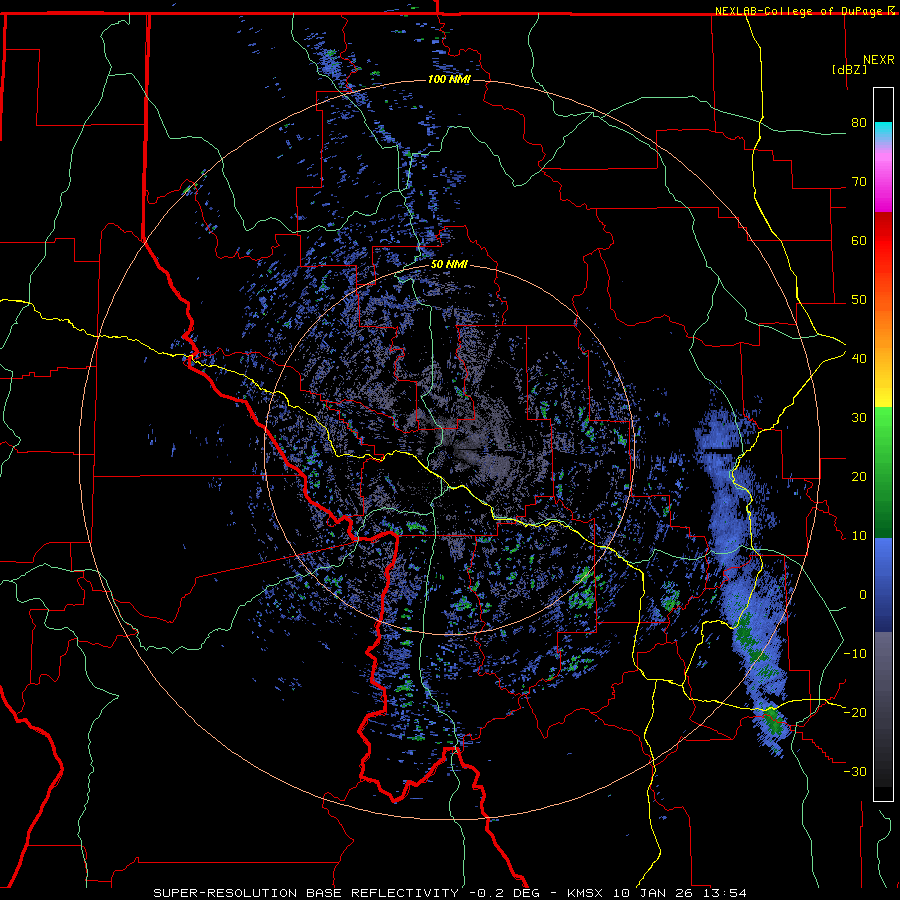Click the 20 dBZ value on the legend

859,476
